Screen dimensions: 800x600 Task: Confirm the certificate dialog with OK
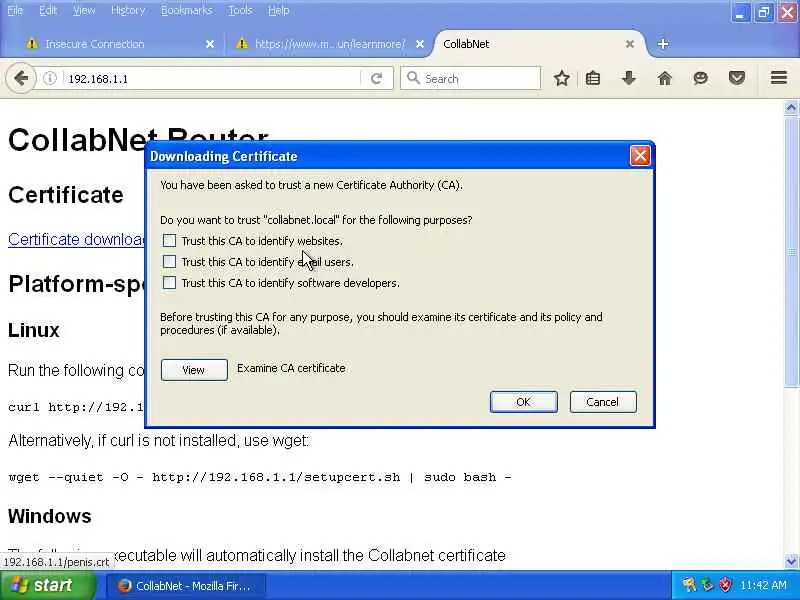(523, 402)
